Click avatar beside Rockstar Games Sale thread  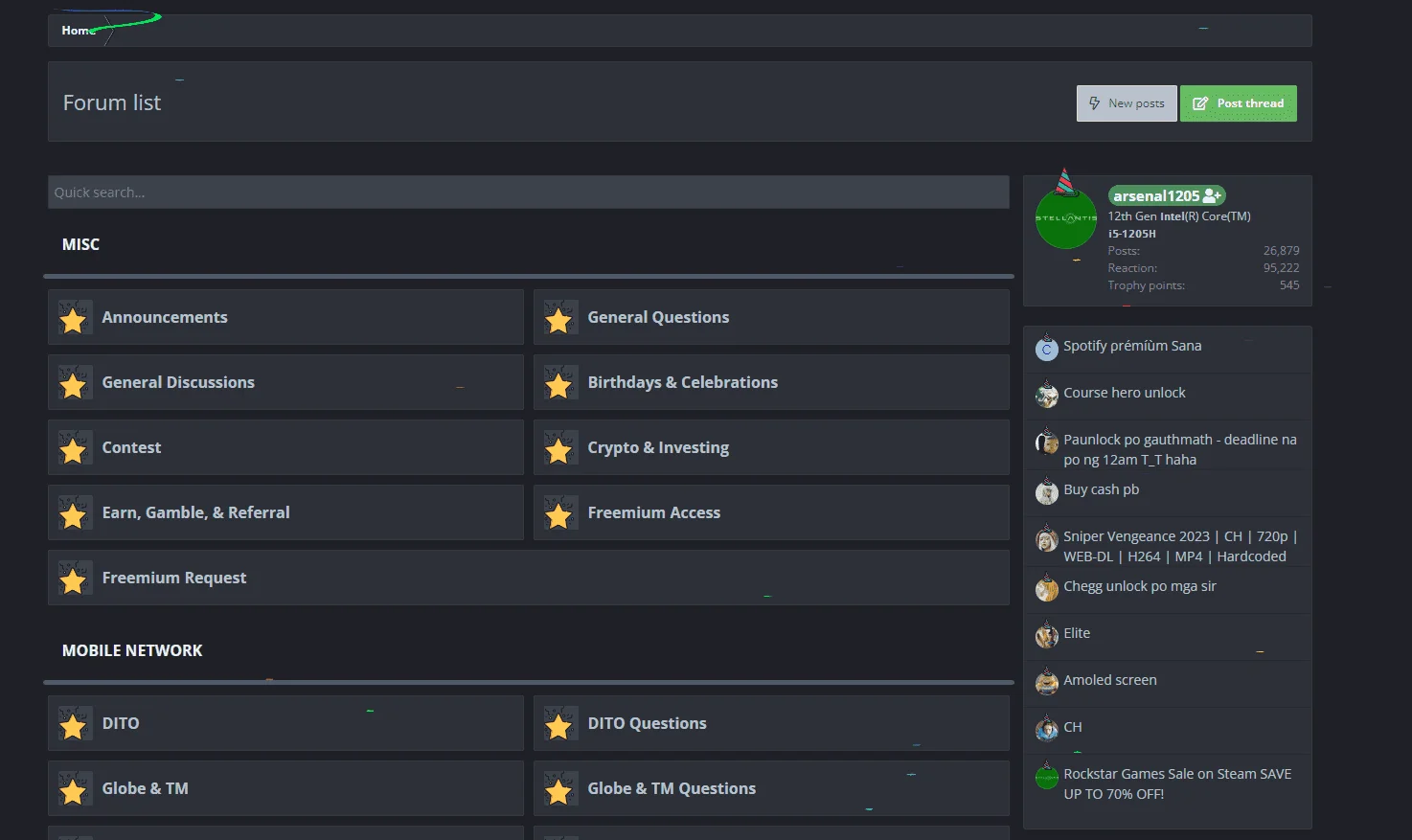coord(1047,777)
